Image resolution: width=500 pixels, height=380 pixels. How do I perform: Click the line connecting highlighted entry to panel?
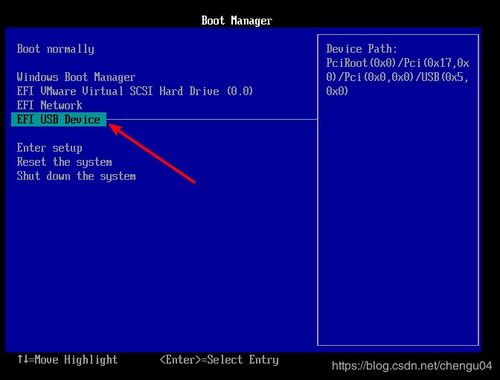coord(212,119)
